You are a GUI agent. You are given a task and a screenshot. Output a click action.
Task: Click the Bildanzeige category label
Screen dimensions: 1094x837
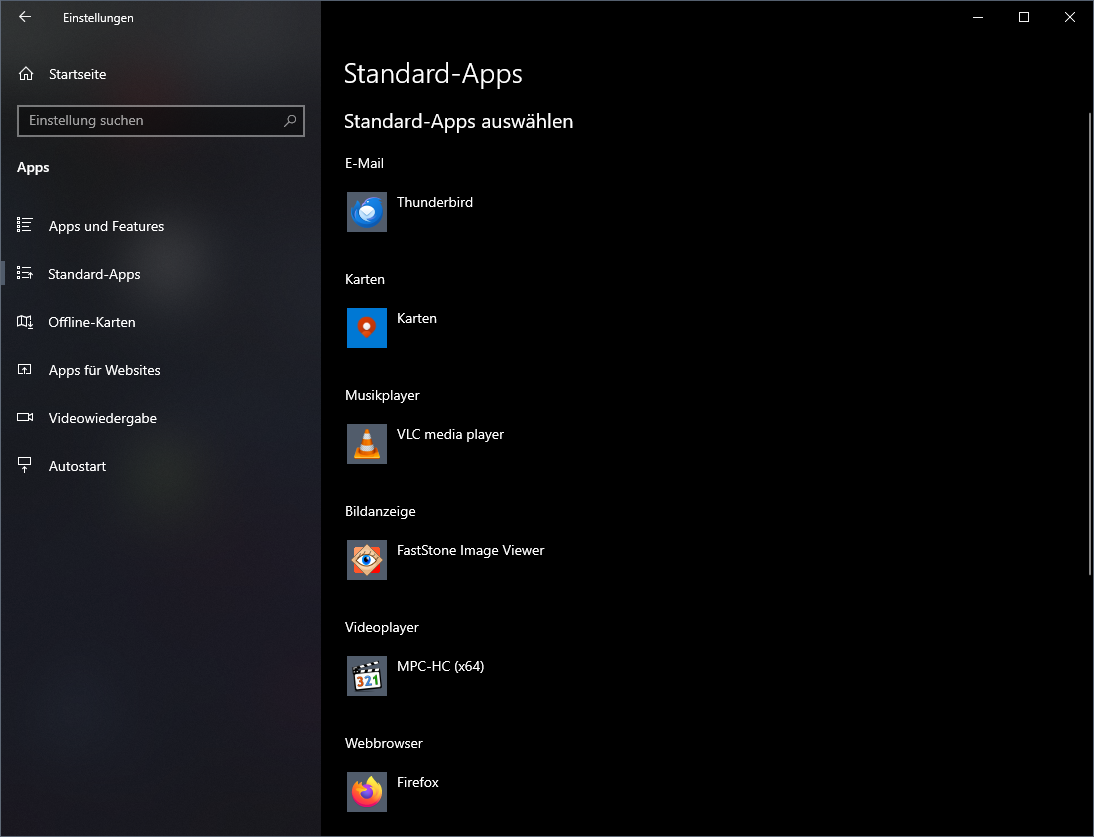[380, 511]
